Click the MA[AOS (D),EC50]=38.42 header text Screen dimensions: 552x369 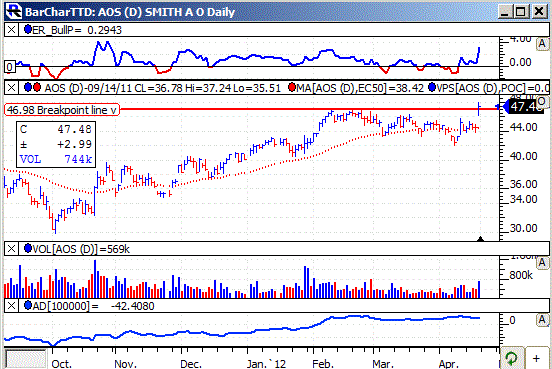tap(360, 88)
